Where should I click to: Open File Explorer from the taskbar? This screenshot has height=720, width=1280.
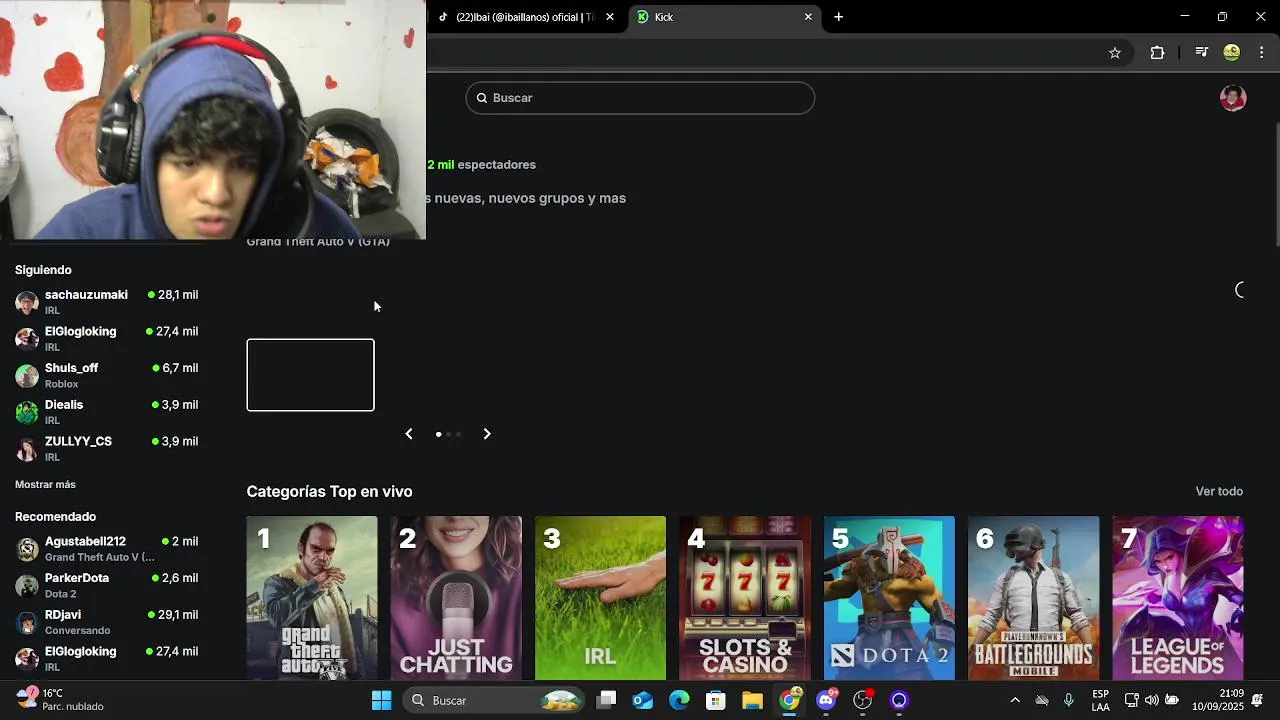click(x=752, y=700)
